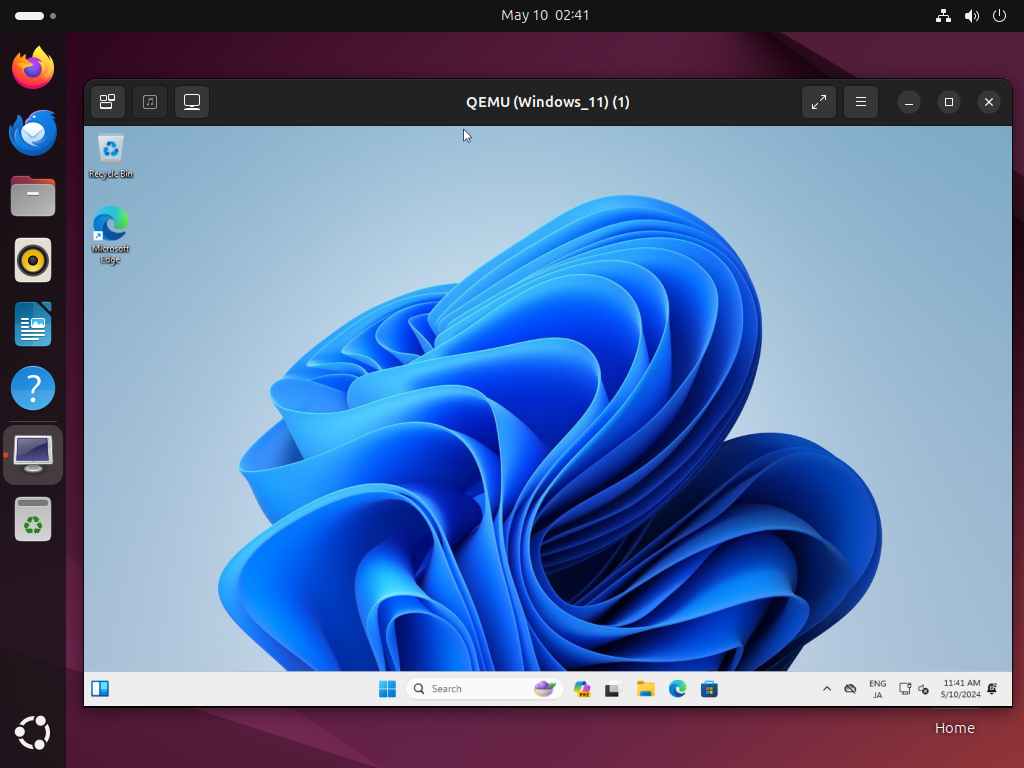Open the Ubuntu clock May 10 02:41
Image resolution: width=1024 pixels, height=768 pixels.
[545, 15]
